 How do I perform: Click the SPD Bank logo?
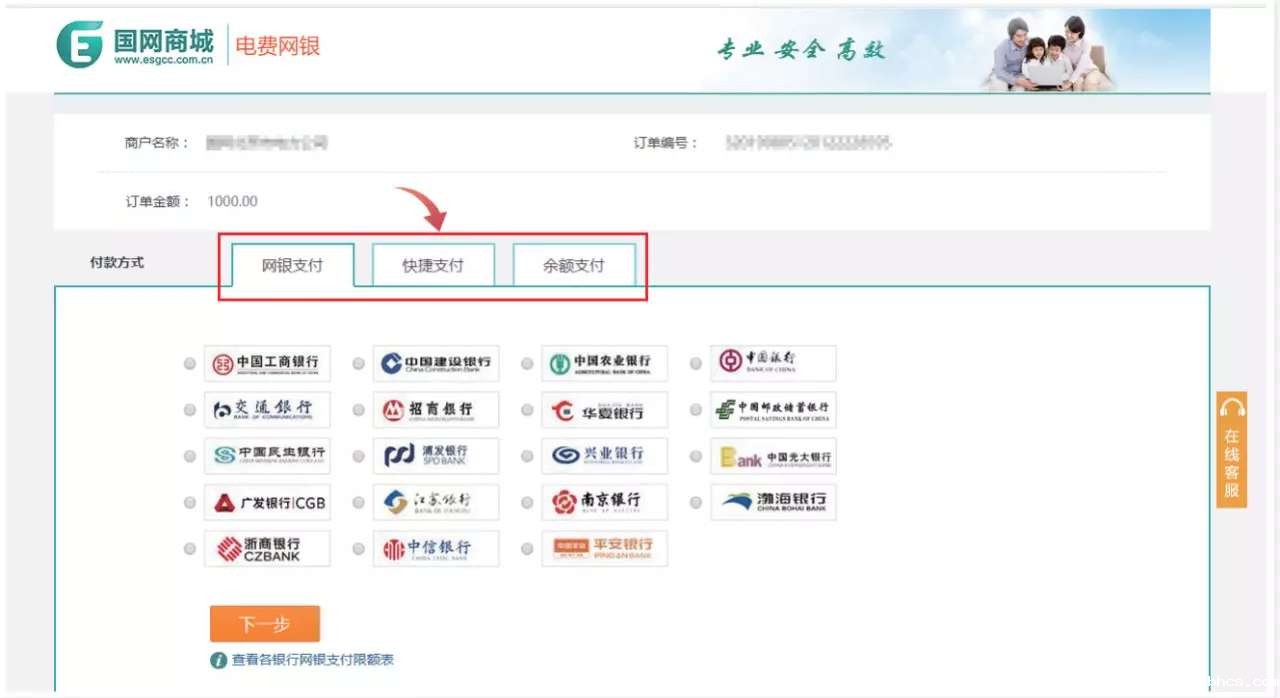pos(436,456)
